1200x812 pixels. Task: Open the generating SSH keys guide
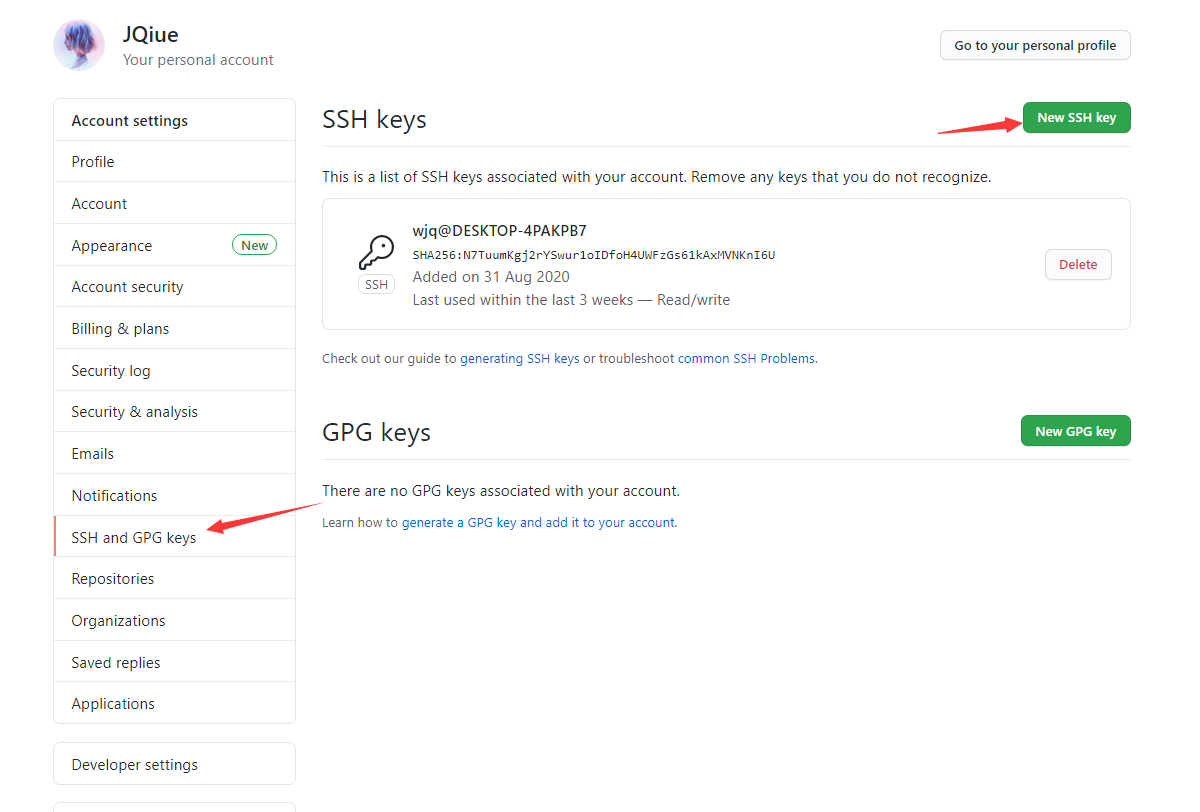519,358
